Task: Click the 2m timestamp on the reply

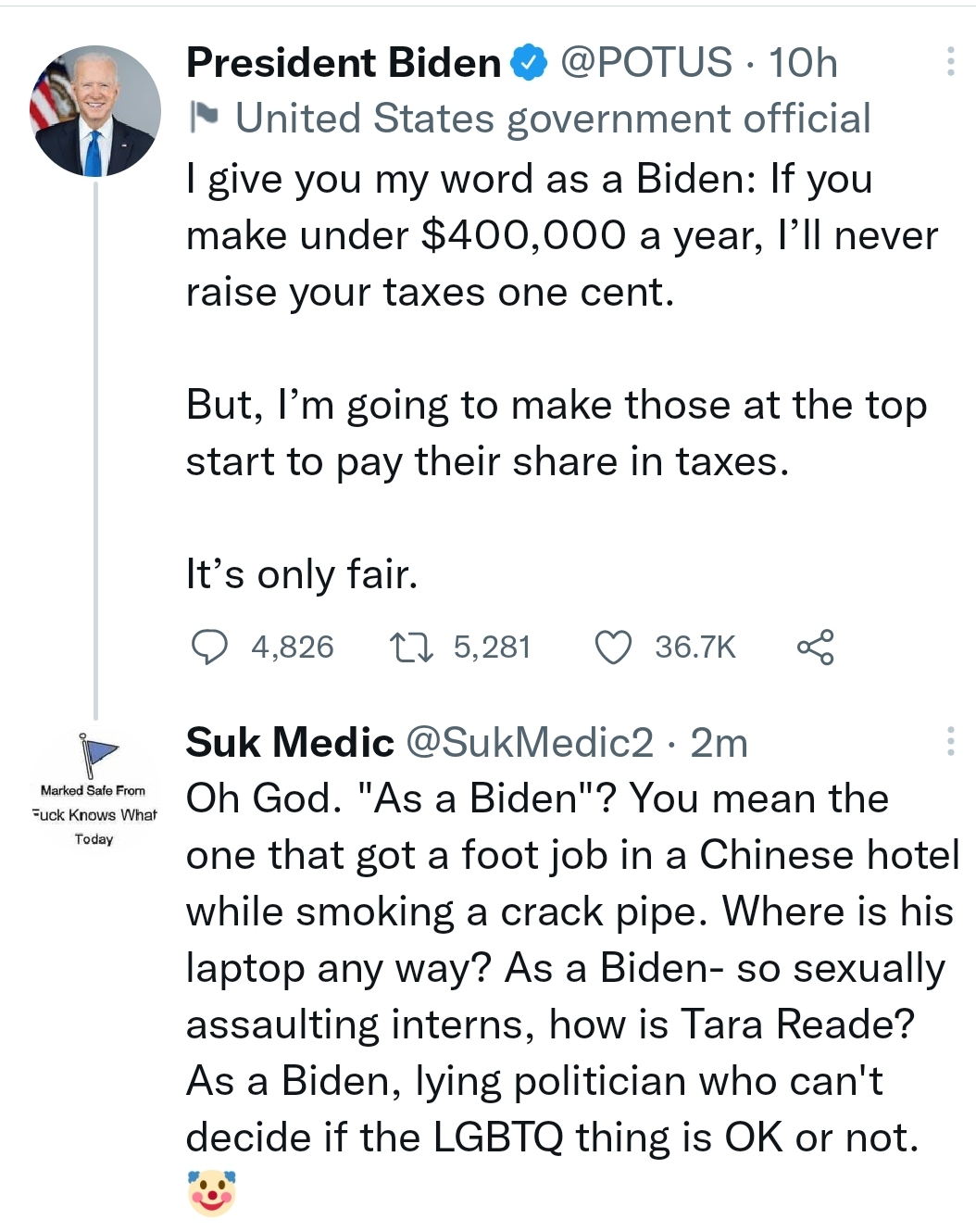Action: [x=719, y=743]
